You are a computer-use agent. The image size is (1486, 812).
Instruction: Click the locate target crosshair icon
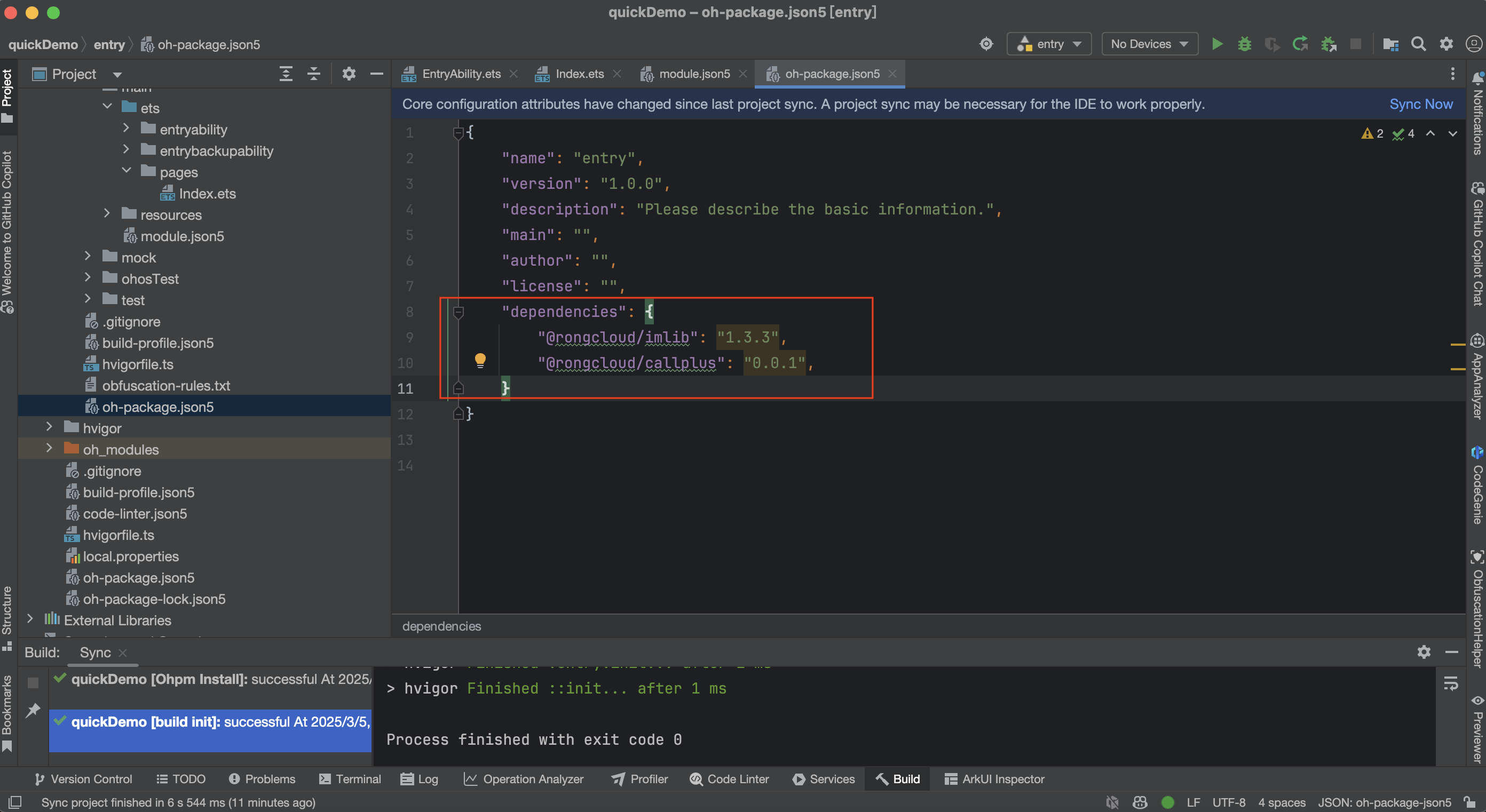pos(986,44)
